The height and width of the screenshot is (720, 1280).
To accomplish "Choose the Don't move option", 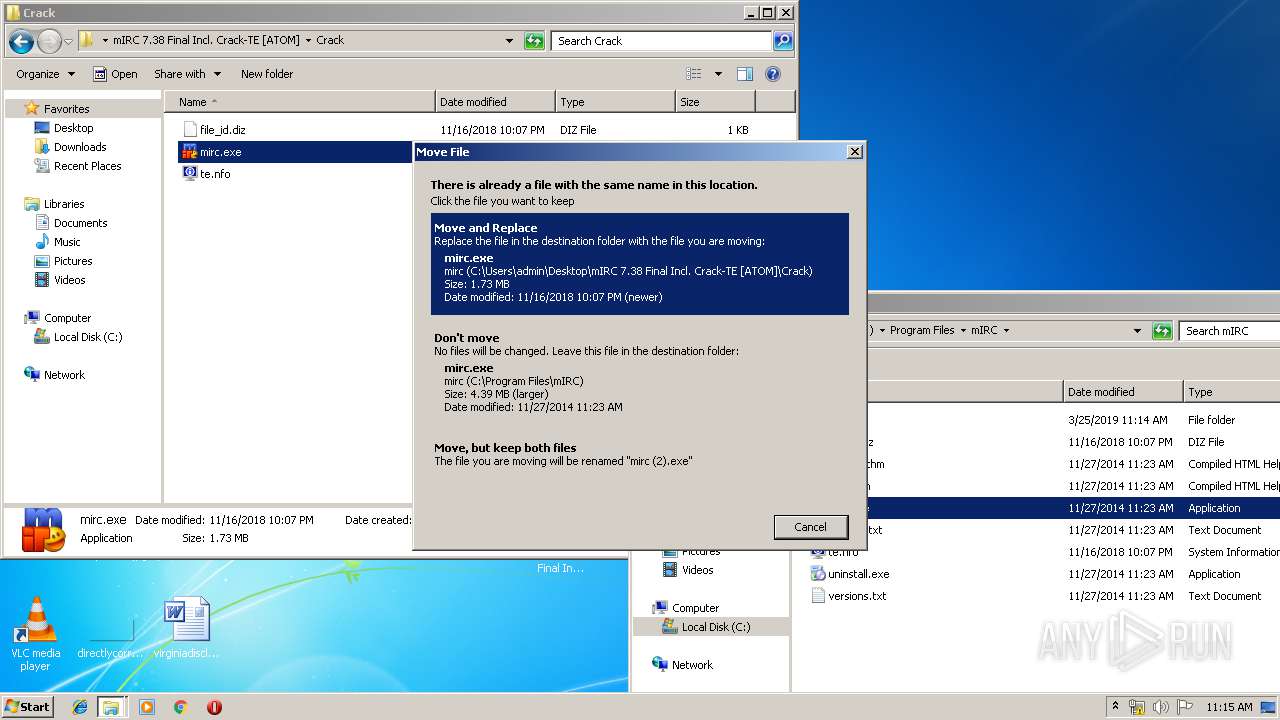I will coord(640,374).
